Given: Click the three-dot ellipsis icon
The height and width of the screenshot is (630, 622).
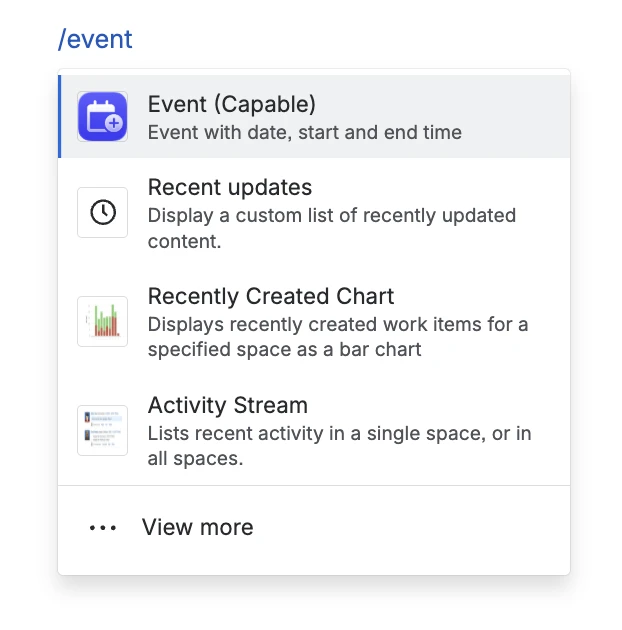Looking at the screenshot, I should point(103,528).
